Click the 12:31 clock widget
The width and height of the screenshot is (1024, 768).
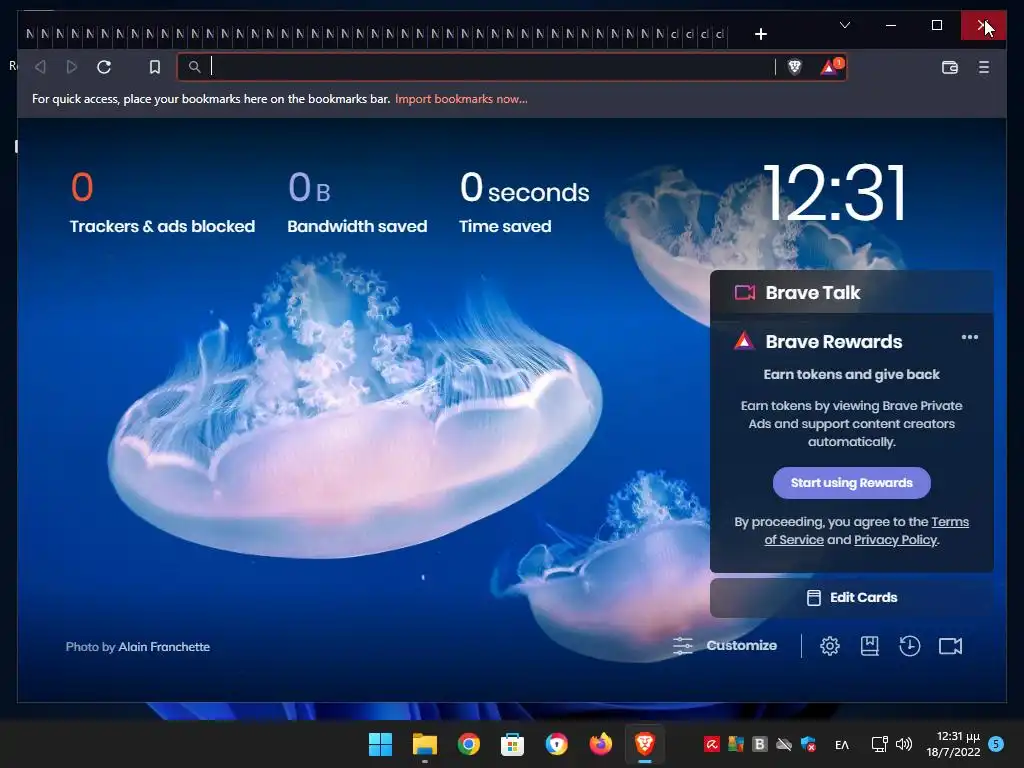pyautogui.click(x=835, y=193)
